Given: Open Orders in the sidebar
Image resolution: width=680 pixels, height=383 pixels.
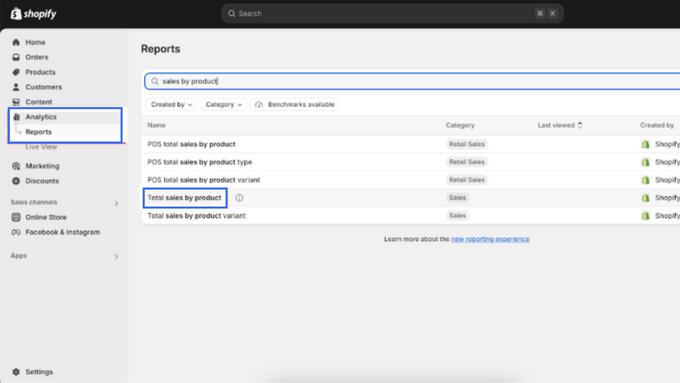Looking at the screenshot, I should point(36,57).
